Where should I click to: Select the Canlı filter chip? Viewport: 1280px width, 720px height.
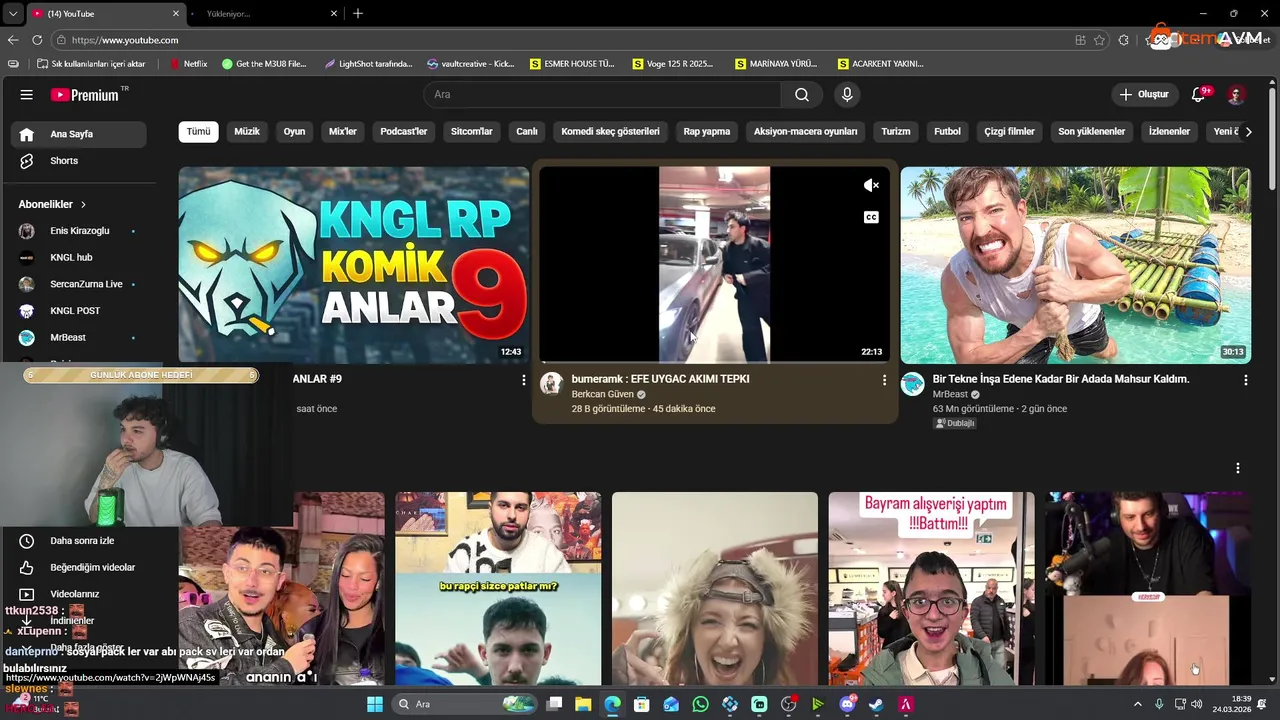pyautogui.click(x=527, y=132)
